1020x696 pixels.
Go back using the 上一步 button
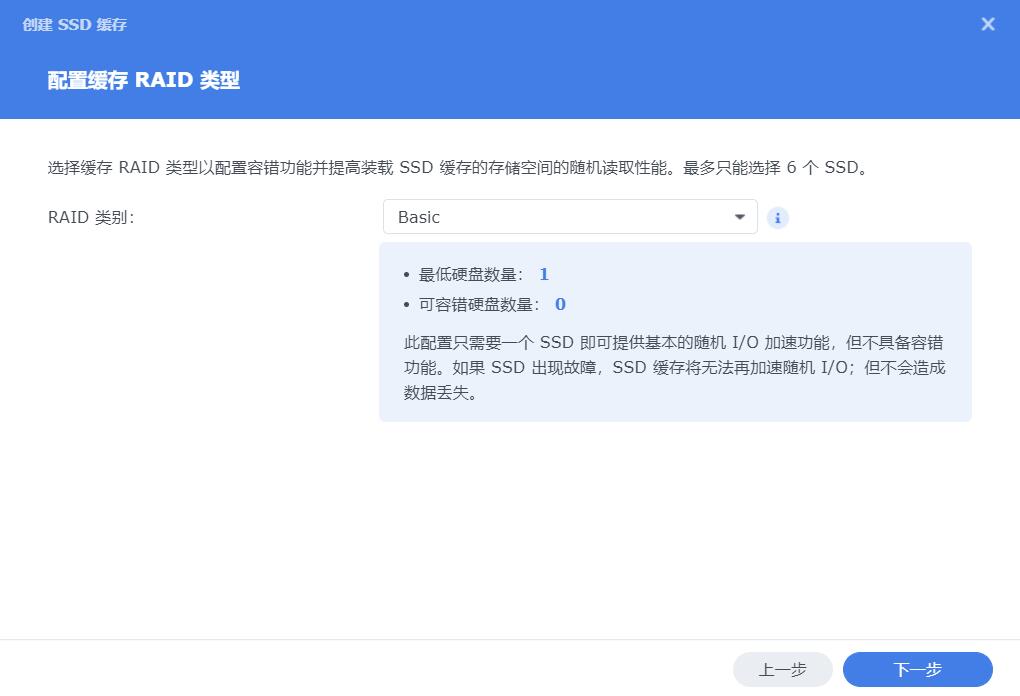point(783,670)
